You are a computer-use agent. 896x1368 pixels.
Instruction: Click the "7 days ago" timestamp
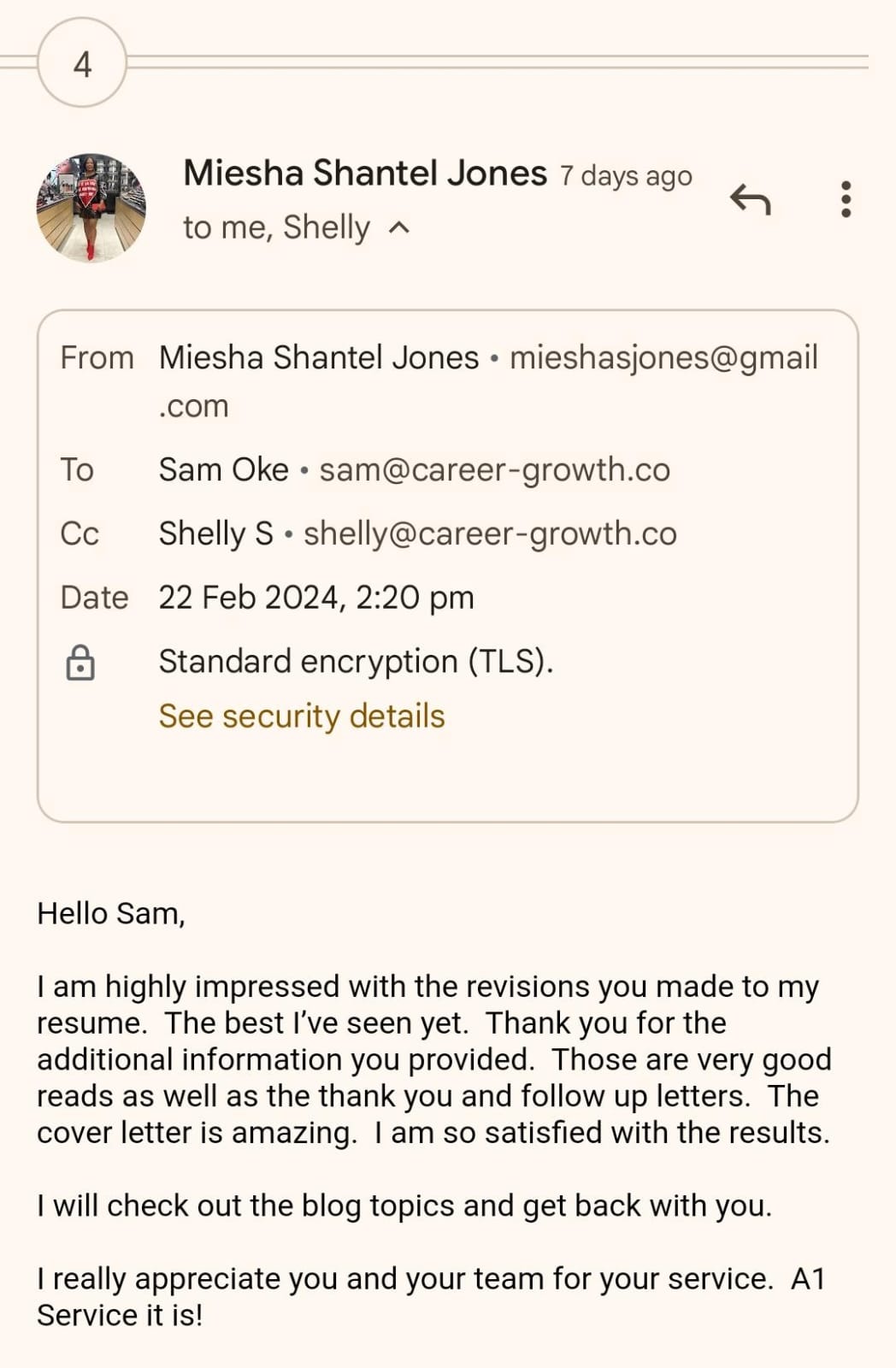(x=626, y=176)
